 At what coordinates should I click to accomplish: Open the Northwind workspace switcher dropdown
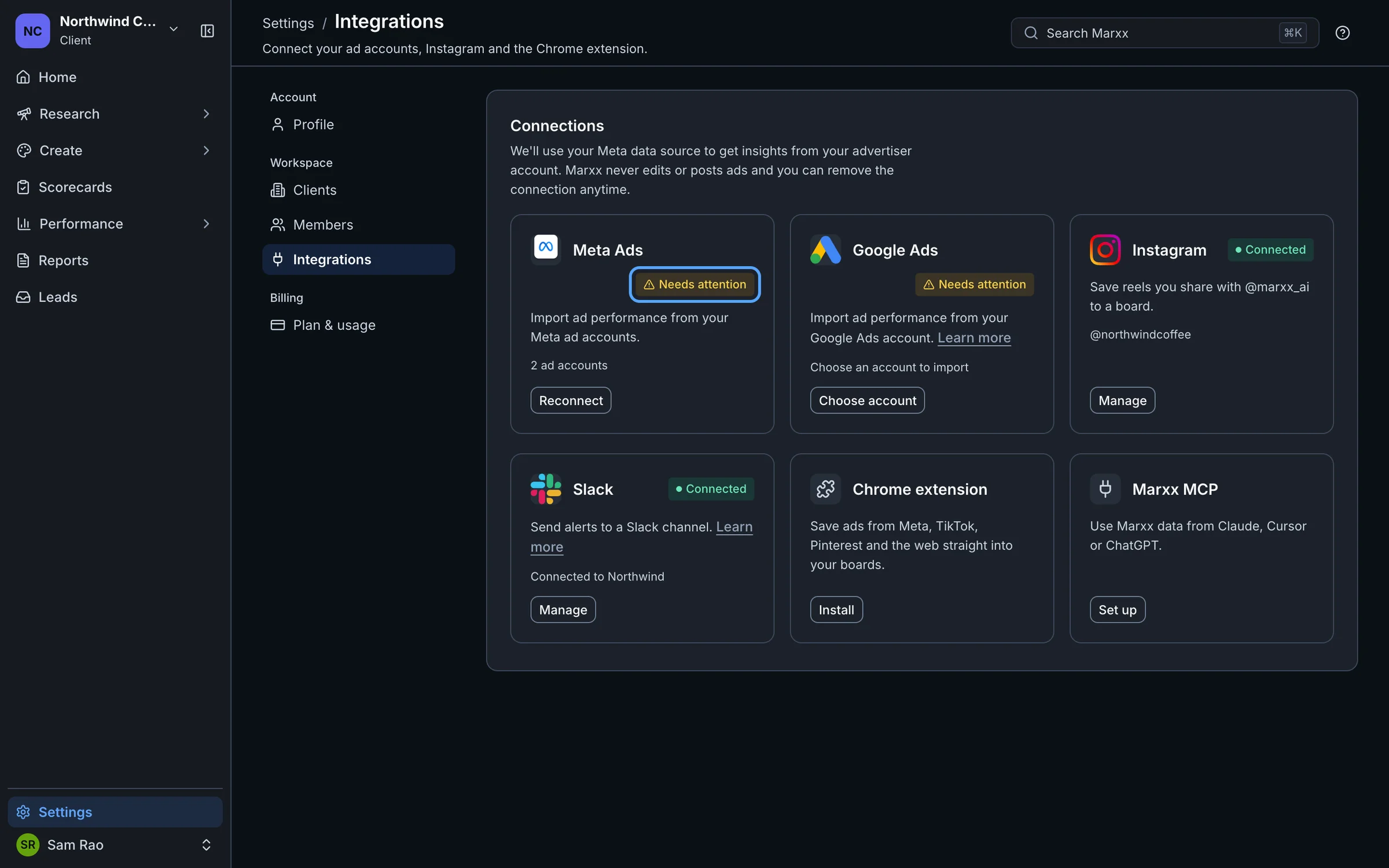click(173, 29)
